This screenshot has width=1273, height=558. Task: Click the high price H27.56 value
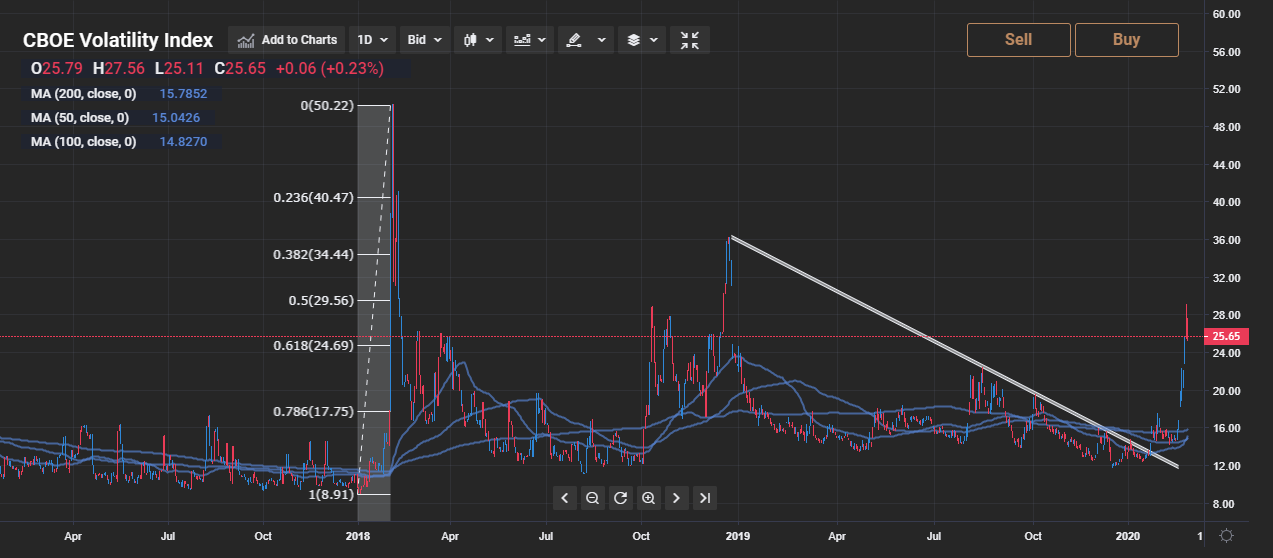point(119,69)
